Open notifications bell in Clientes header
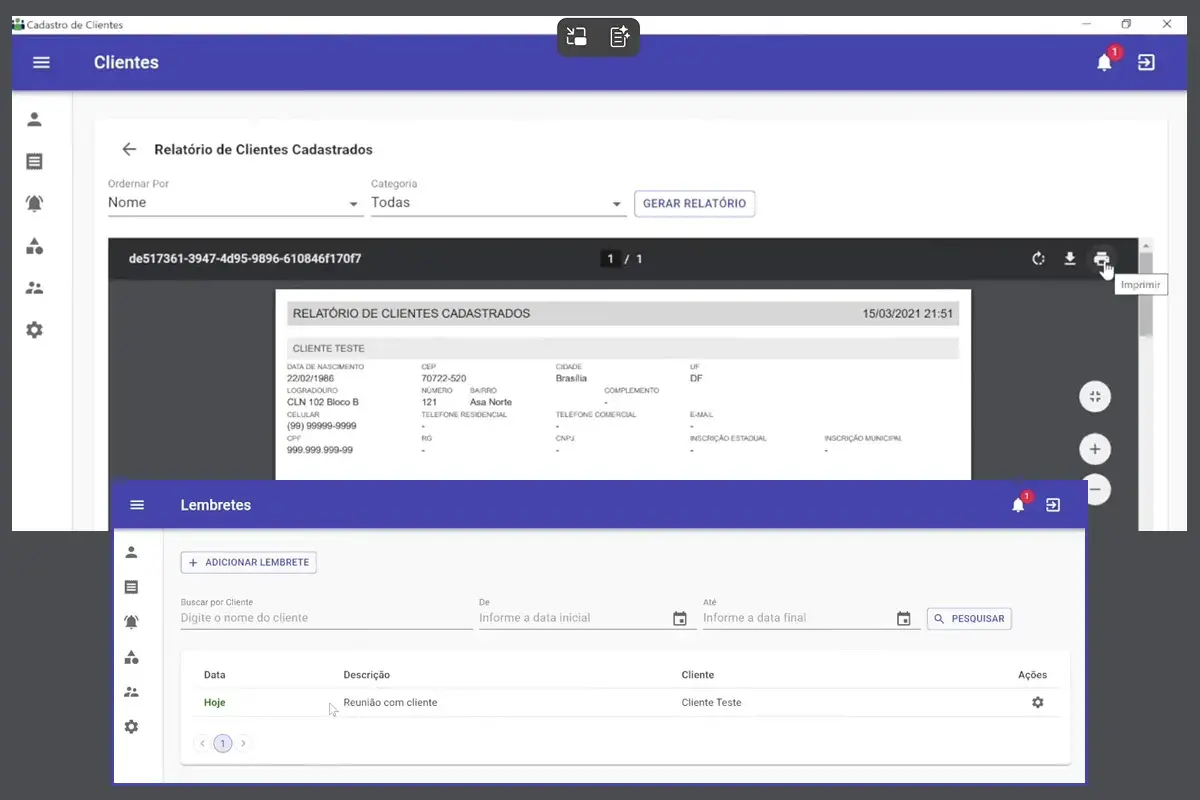Image resolution: width=1200 pixels, height=800 pixels. coord(1104,63)
